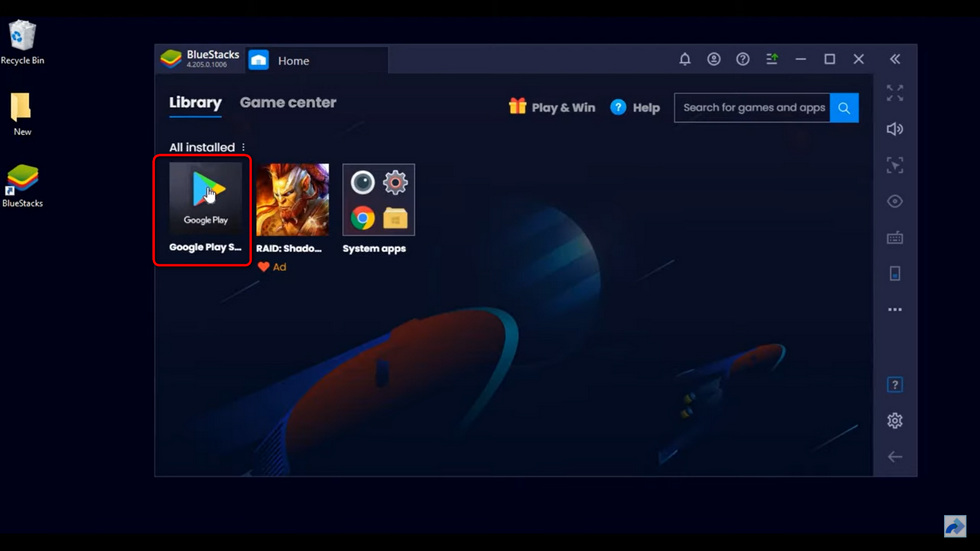Collapse the right sidebar with double chevron
Screen dimensions: 980x551
tap(895, 59)
